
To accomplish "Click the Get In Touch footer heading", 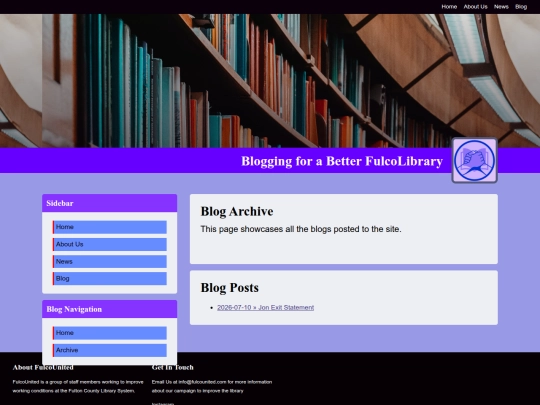I will click(173, 367).
